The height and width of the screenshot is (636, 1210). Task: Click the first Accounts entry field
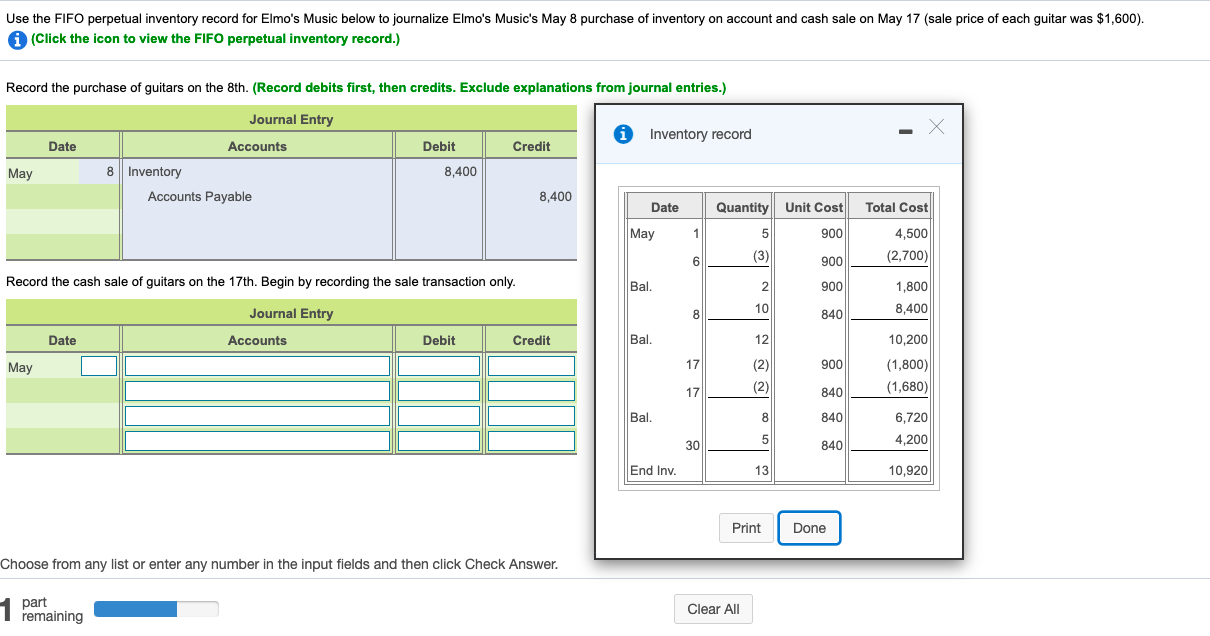(x=257, y=366)
